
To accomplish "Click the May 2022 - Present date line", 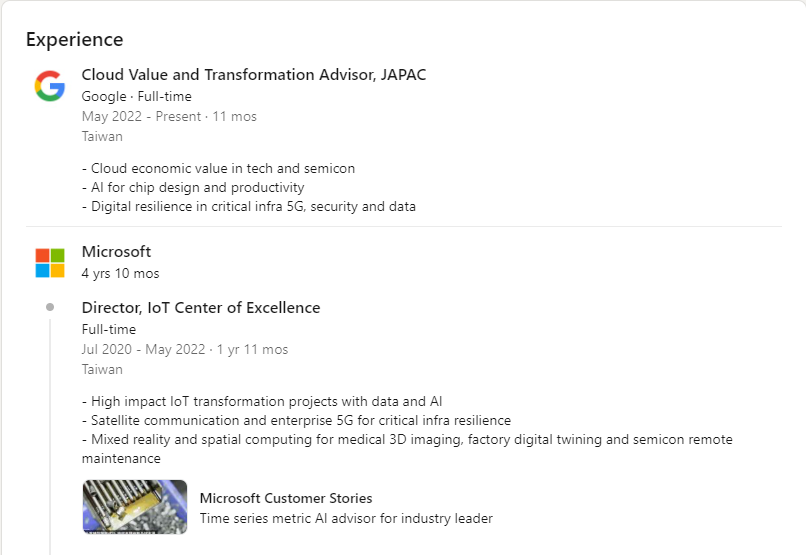I will 169,117.
